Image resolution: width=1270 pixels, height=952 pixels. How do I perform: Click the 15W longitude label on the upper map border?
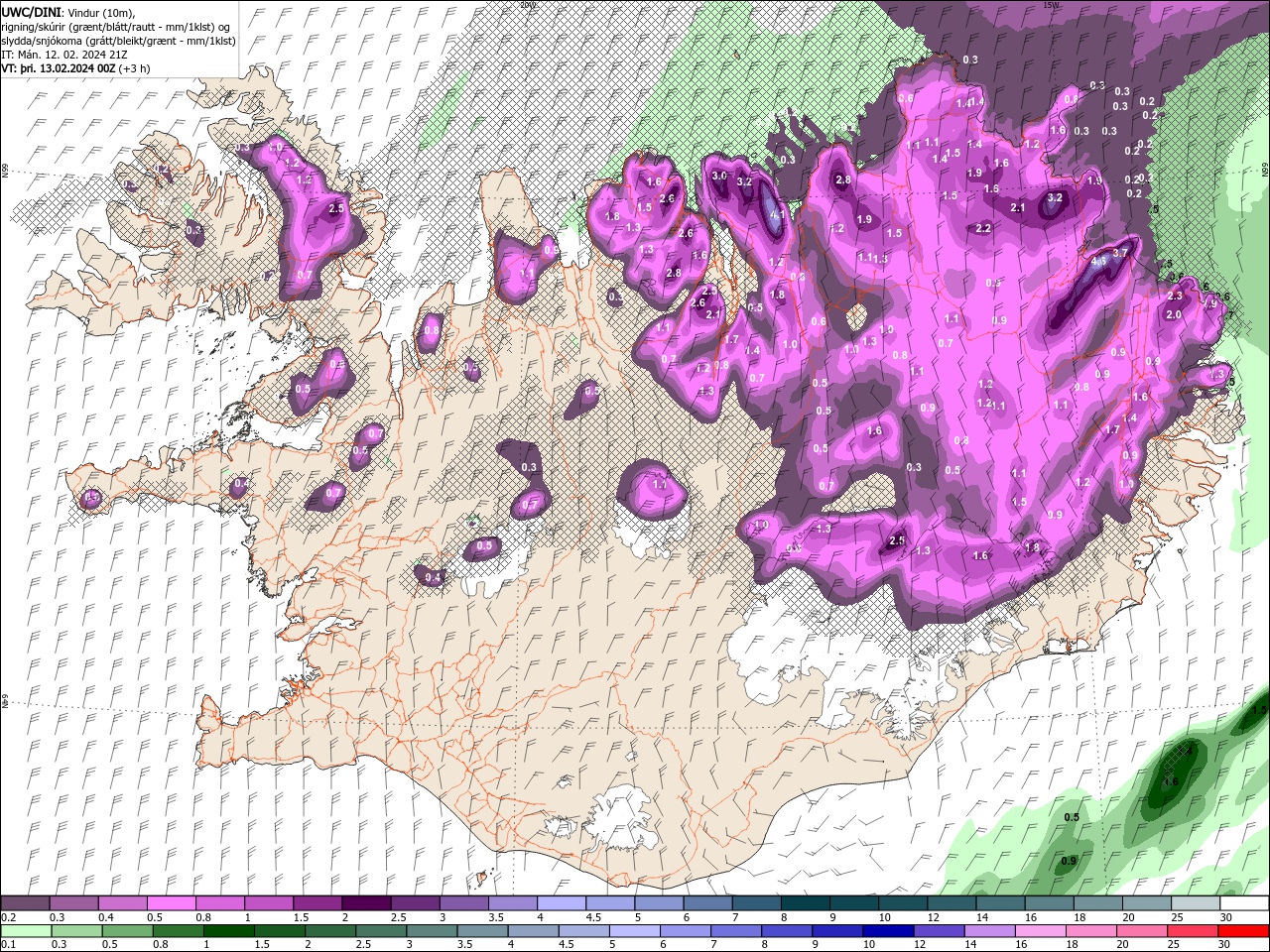pyautogui.click(x=1052, y=5)
